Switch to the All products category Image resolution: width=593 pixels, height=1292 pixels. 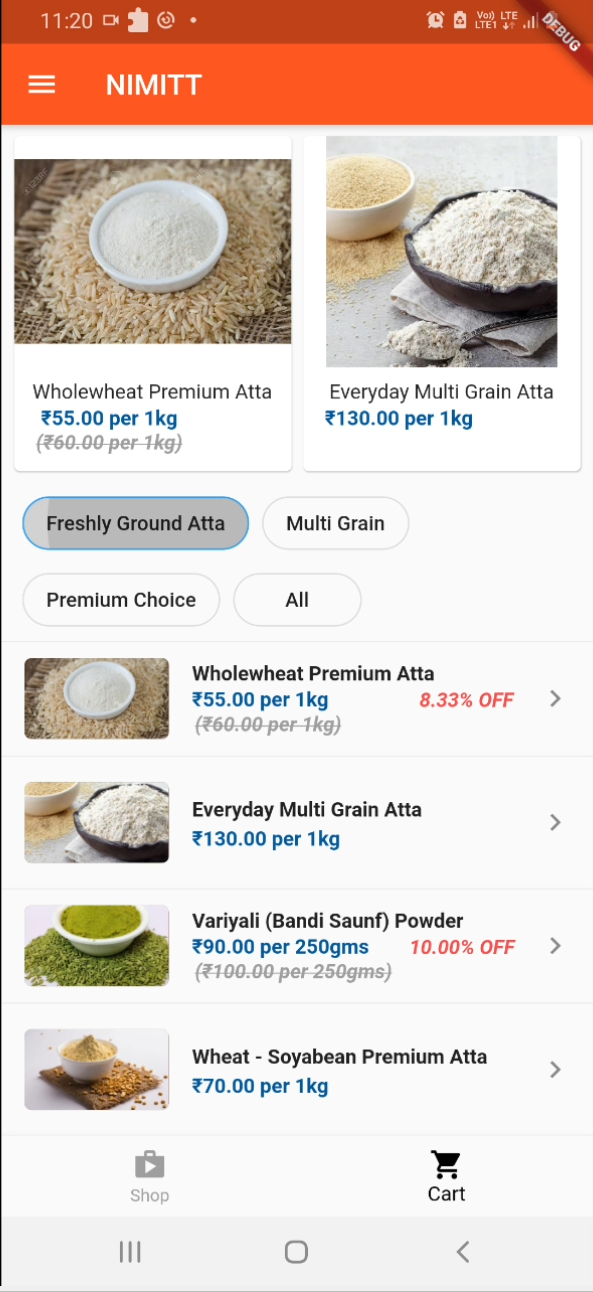[297, 600]
